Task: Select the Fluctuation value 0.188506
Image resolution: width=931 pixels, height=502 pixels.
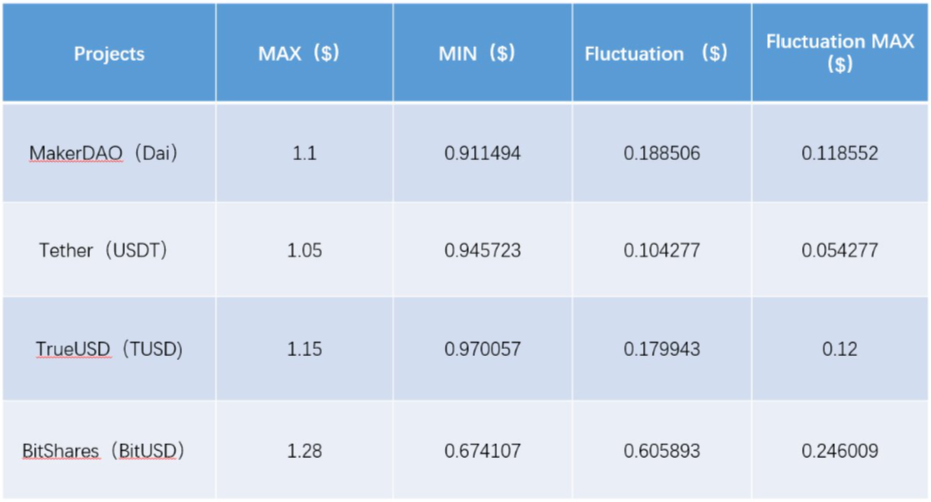Action: [662, 153]
